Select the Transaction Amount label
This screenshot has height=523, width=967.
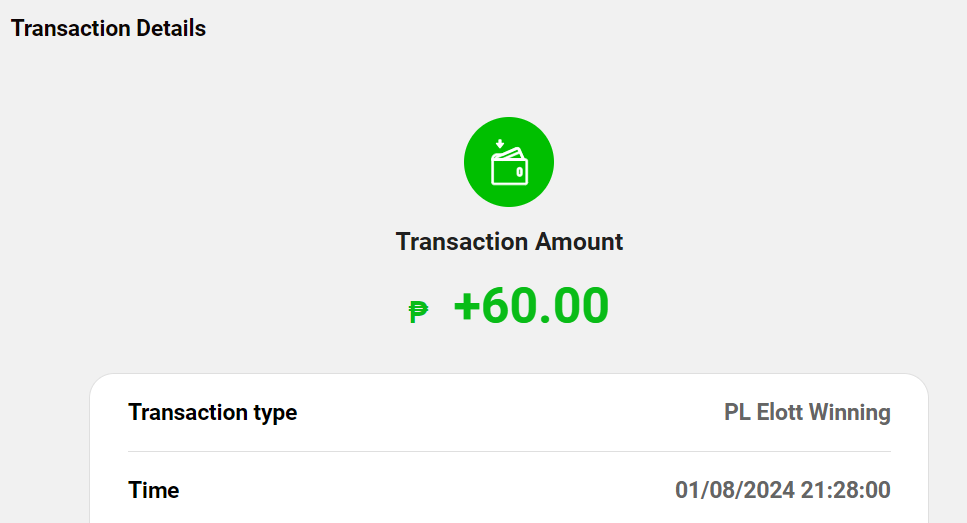pyautogui.click(x=509, y=241)
